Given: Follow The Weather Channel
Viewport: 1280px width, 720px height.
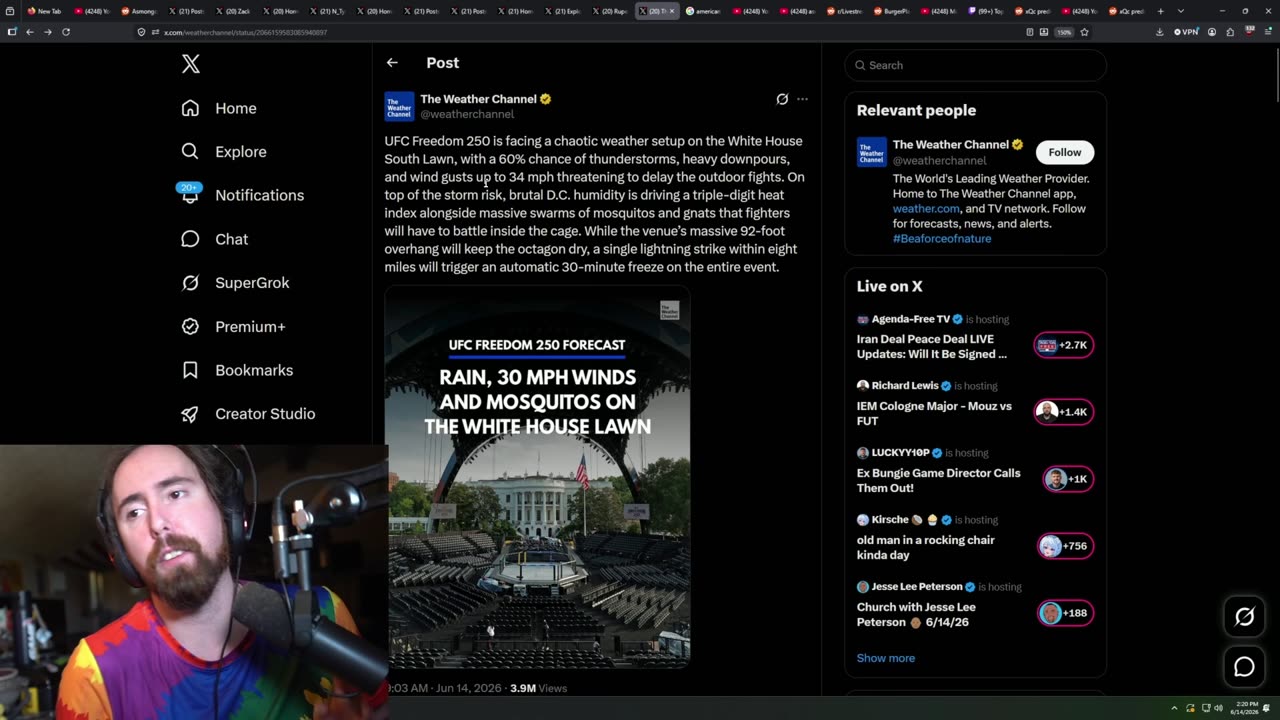Looking at the screenshot, I should (1064, 152).
